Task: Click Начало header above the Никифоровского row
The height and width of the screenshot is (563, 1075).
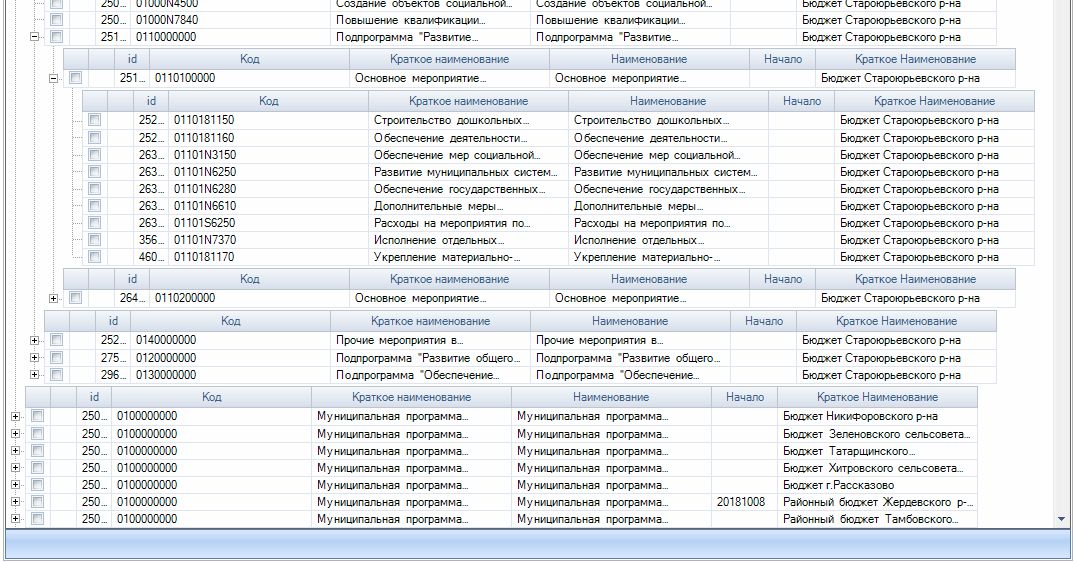Action: pos(744,397)
